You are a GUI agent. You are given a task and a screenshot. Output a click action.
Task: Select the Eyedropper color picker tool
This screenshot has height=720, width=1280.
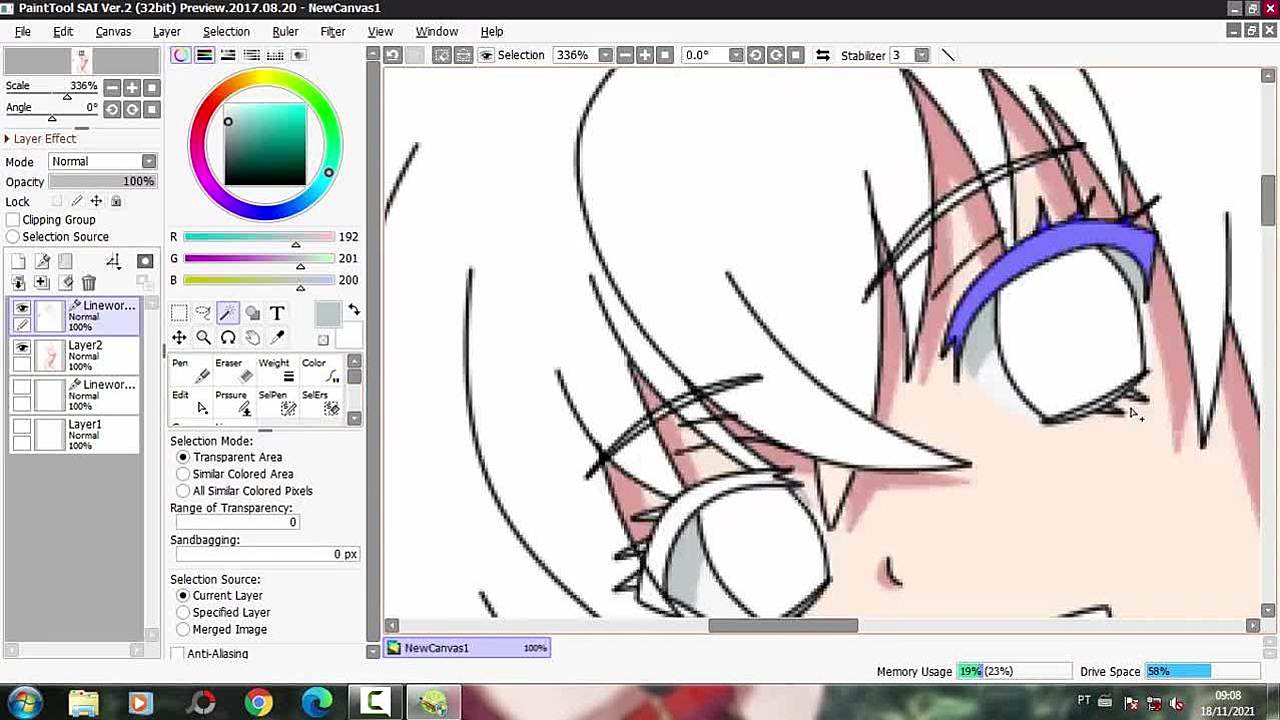277,338
